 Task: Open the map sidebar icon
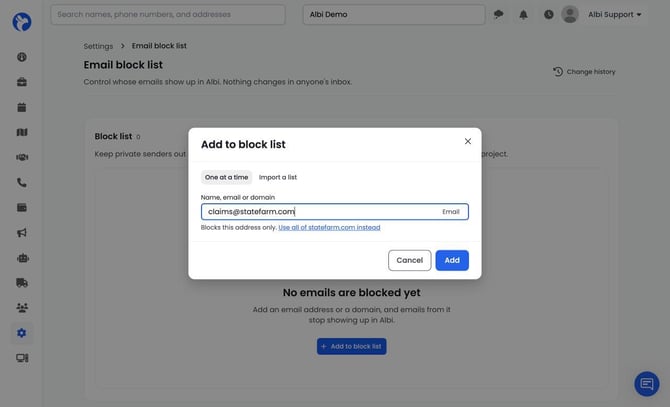pyautogui.click(x=22, y=132)
